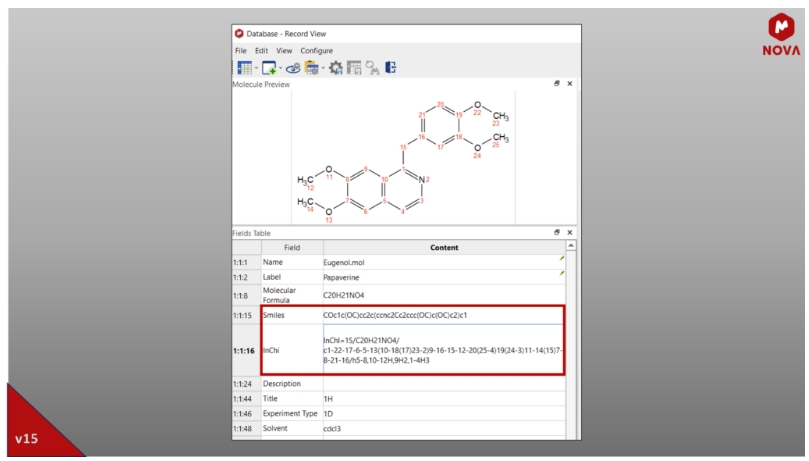This screenshot has height=461, width=809.
Task: Click the Smiles field label
Action: (273, 315)
